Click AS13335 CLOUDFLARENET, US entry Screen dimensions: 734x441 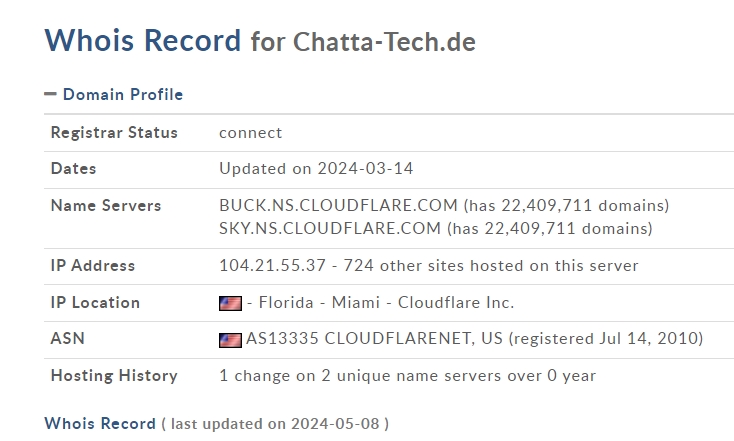(474, 338)
